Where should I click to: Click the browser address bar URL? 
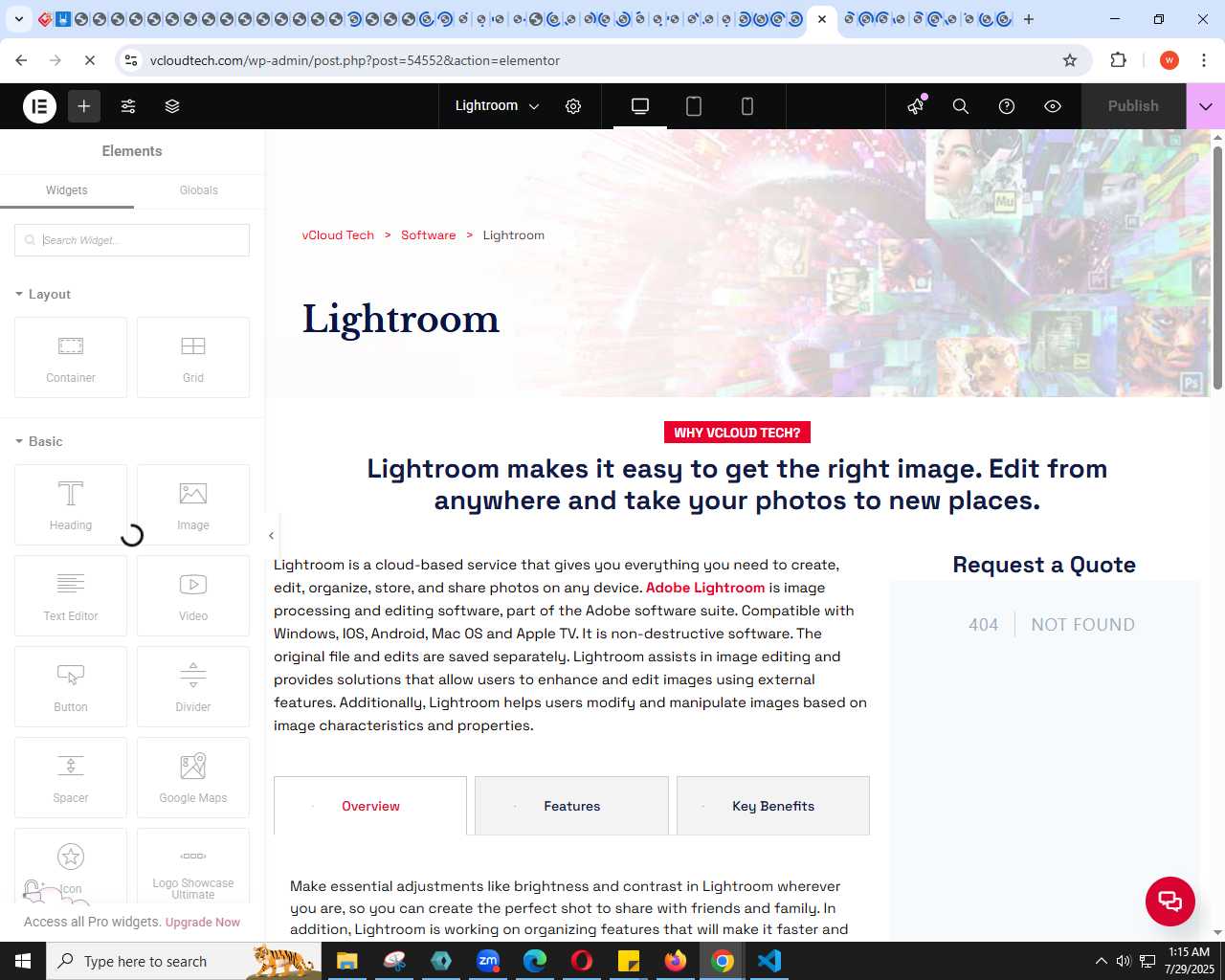point(355,60)
